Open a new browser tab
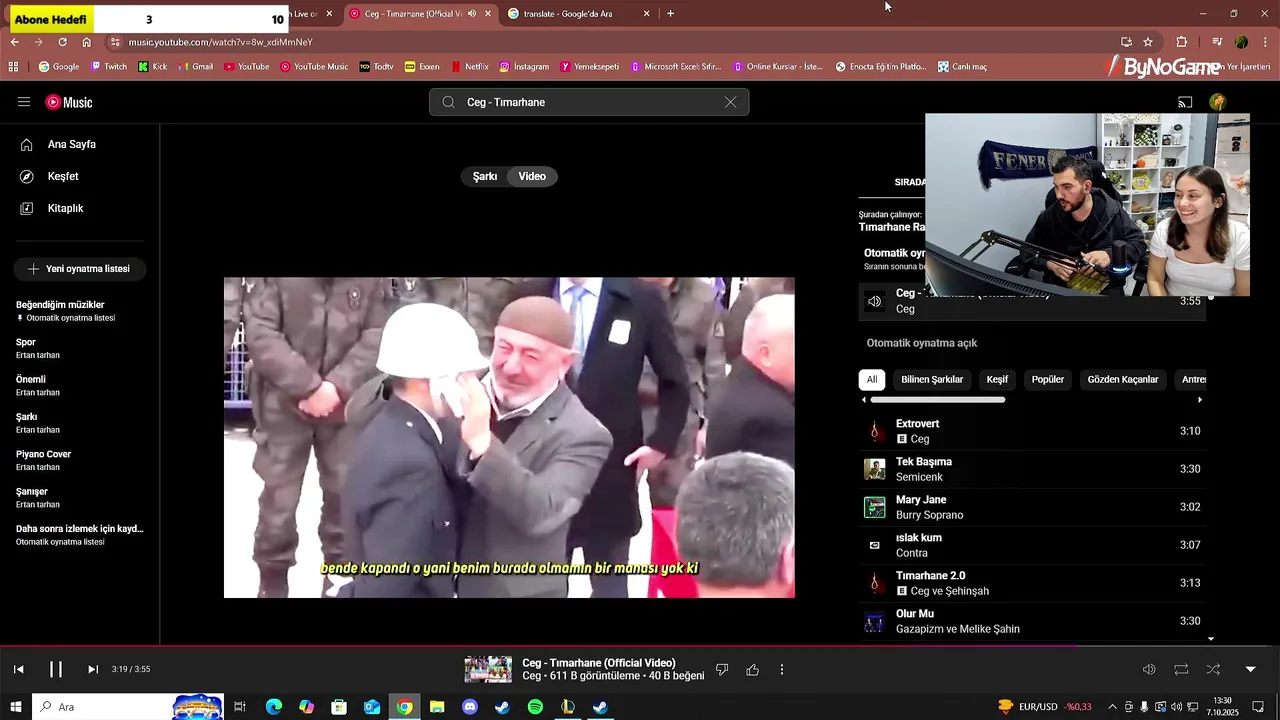This screenshot has height=720, width=1280. (x=670, y=14)
